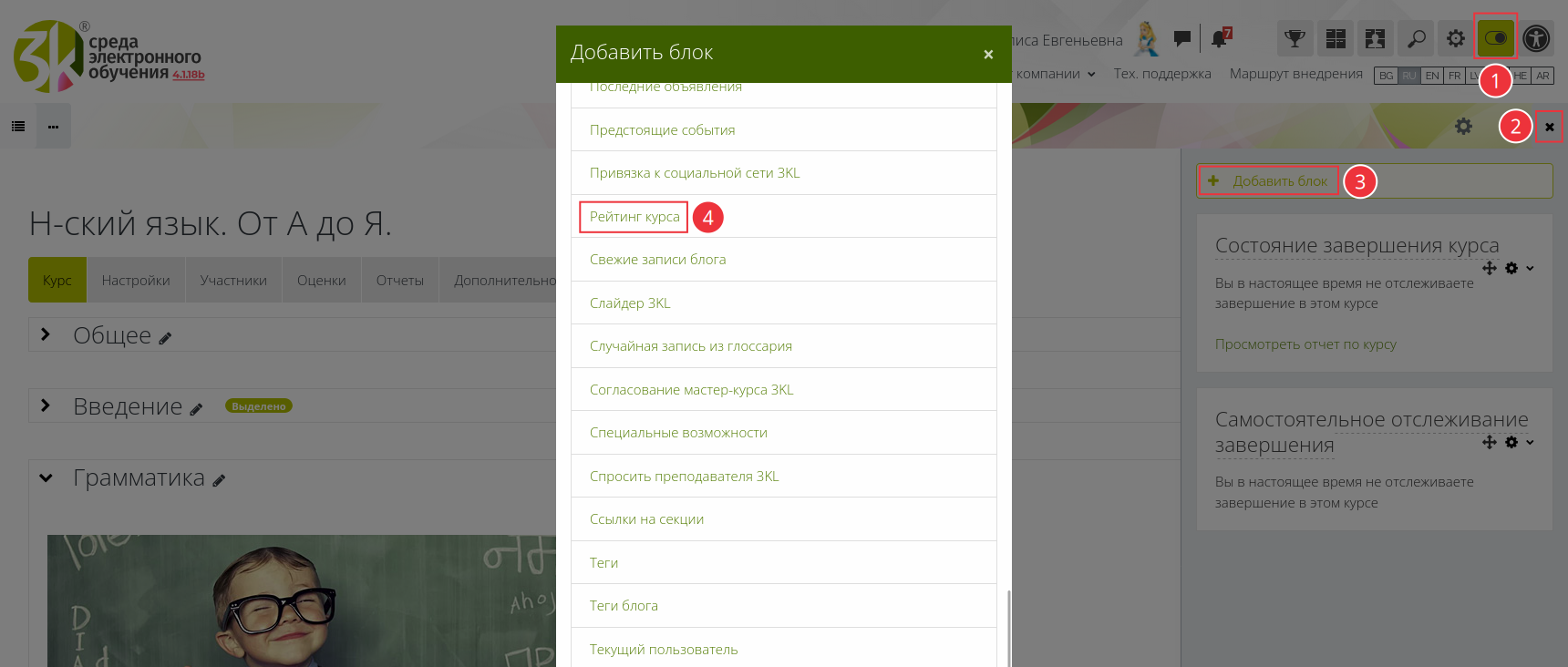Open the messages chat bubble icon
This screenshot has height=667, width=1568.
tap(1182, 38)
